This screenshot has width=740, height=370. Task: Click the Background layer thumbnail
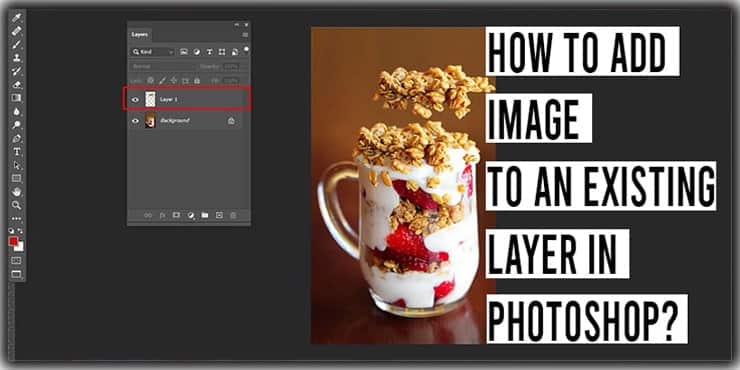151,120
